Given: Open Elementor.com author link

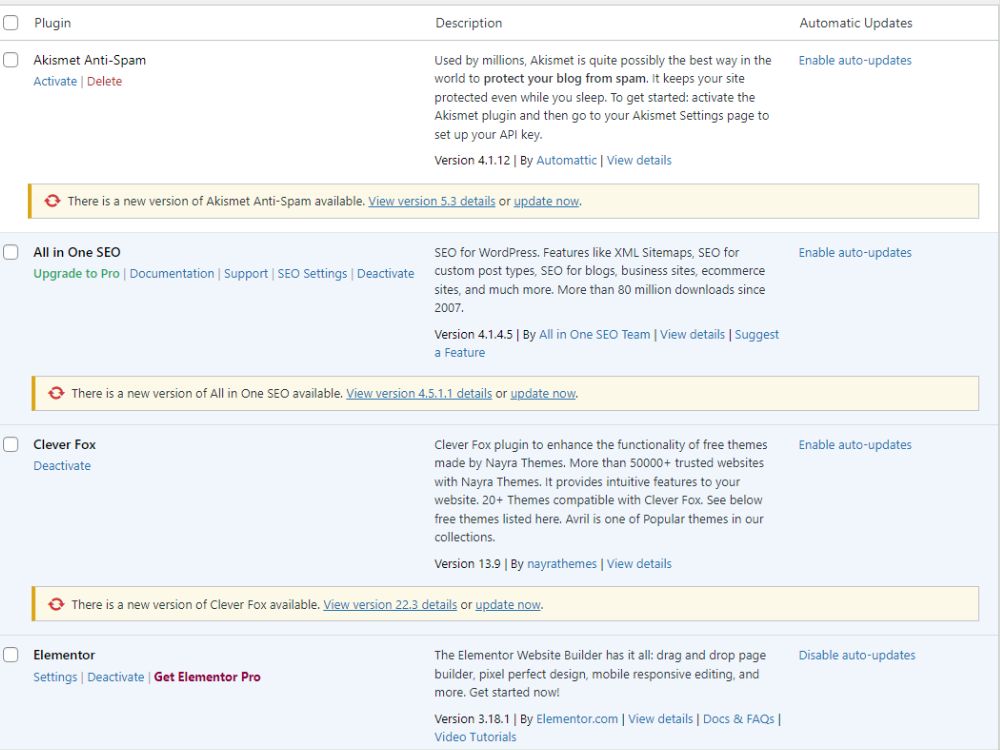Looking at the screenshot, I should 577,719.
